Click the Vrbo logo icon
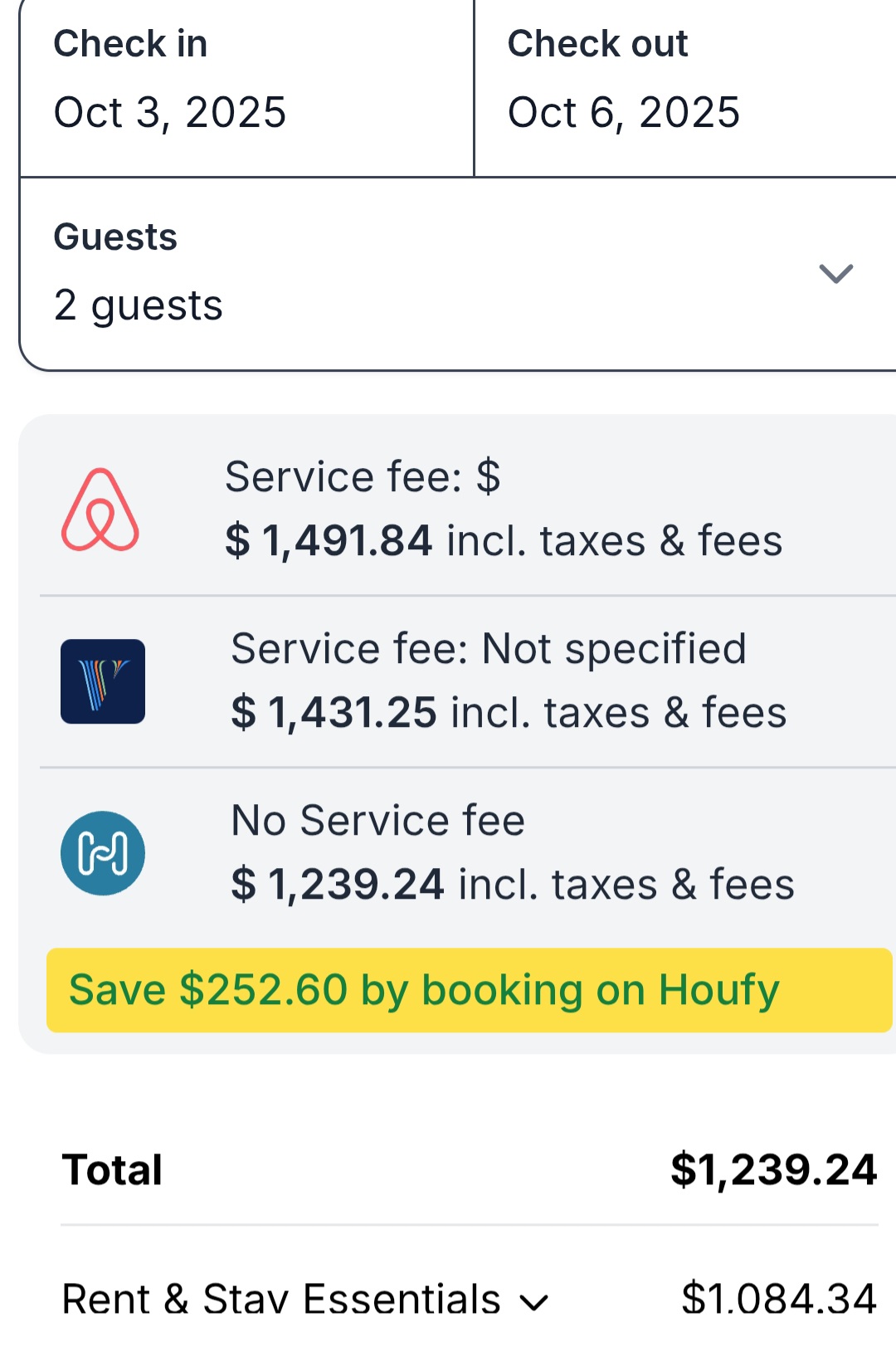 (103, 681)
